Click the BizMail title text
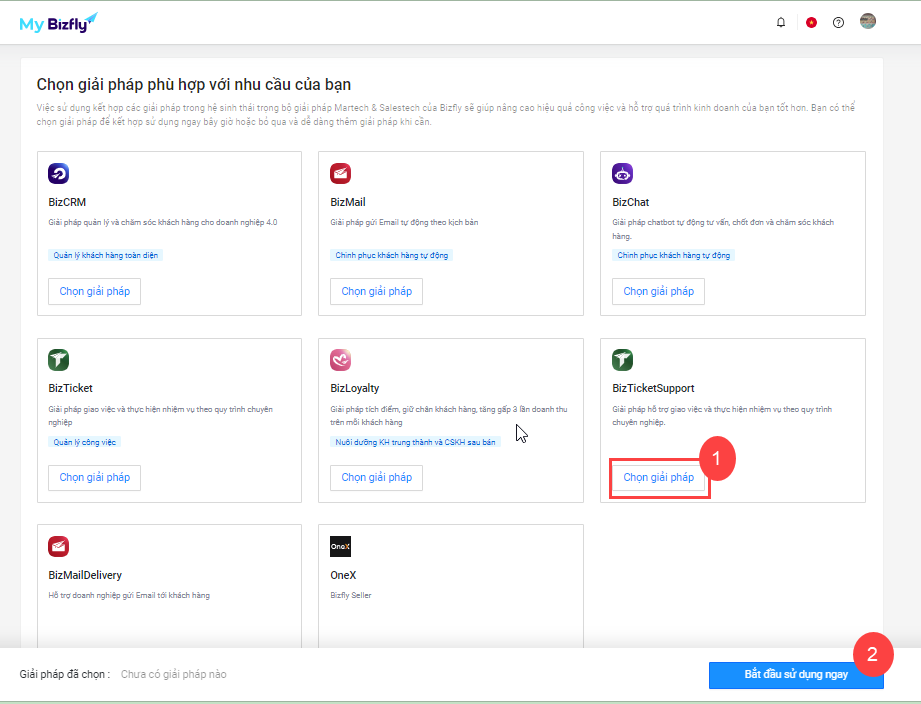921x704 pixels. pyautogui.click(x=348, y=202)
